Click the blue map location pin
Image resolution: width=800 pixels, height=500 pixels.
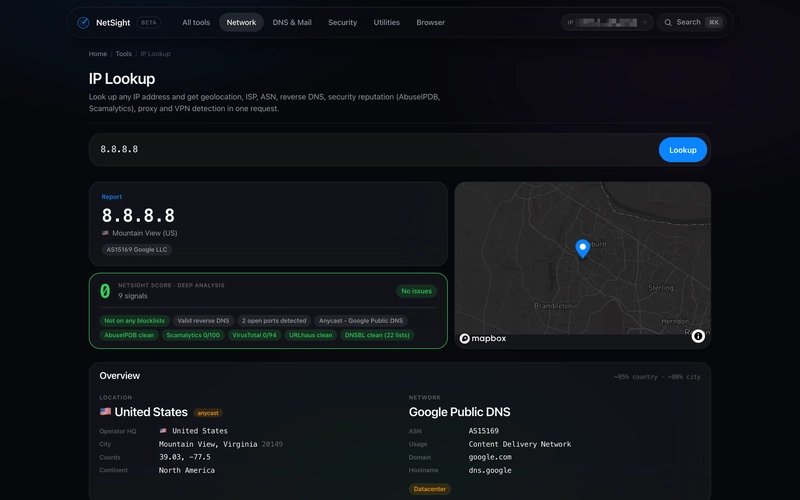click(x=583, y=248)
